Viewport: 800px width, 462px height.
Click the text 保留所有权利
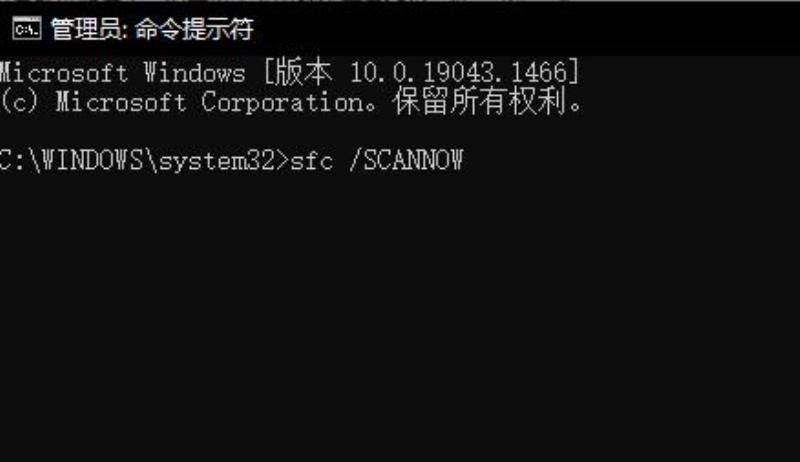pyautogui.click(x=479, y=101)
